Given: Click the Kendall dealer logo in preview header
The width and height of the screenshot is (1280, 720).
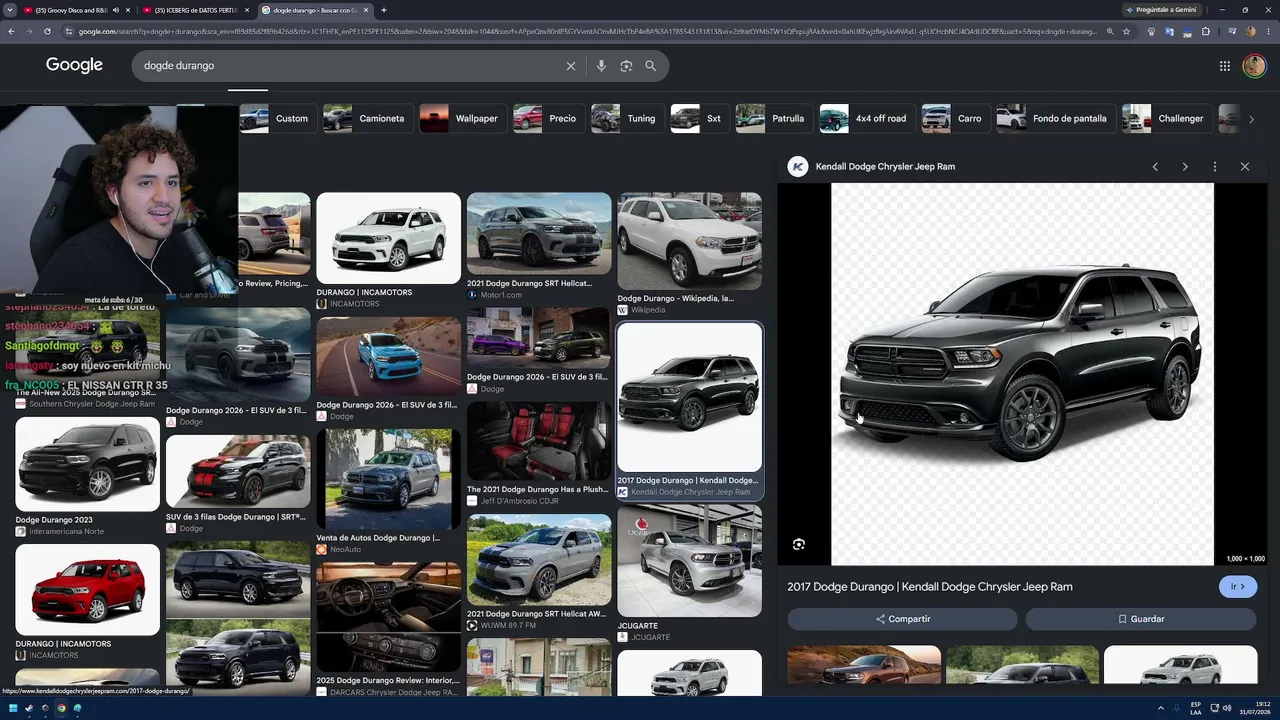Looking at the screenshot, I should (x=798, y=167).
